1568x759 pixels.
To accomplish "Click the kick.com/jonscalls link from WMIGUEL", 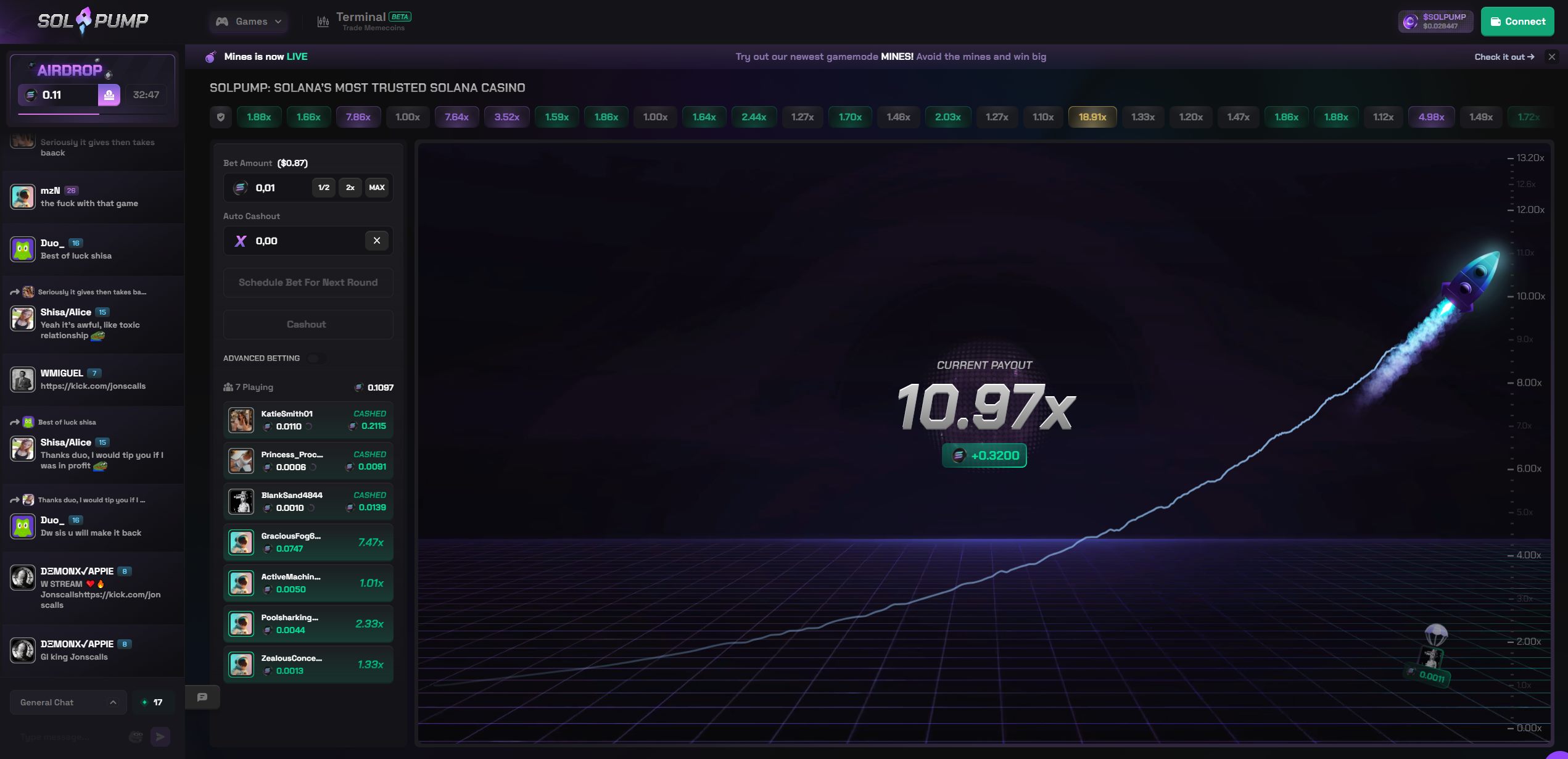I will pos(93,386).
